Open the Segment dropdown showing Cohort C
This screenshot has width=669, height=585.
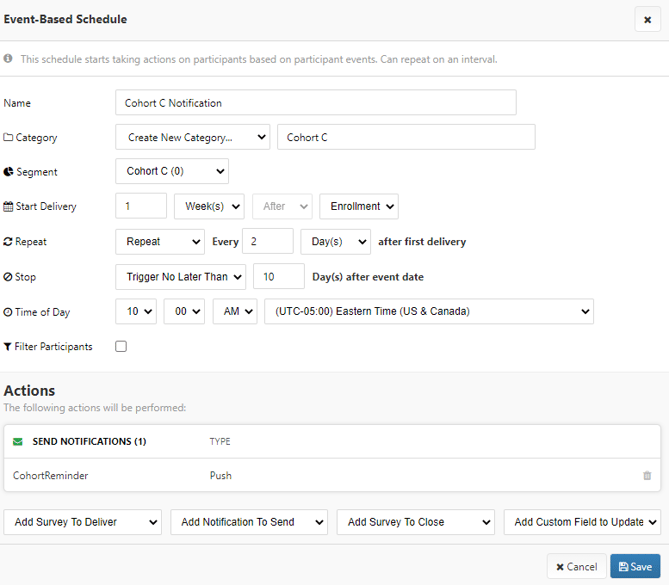tap(171, 171)
